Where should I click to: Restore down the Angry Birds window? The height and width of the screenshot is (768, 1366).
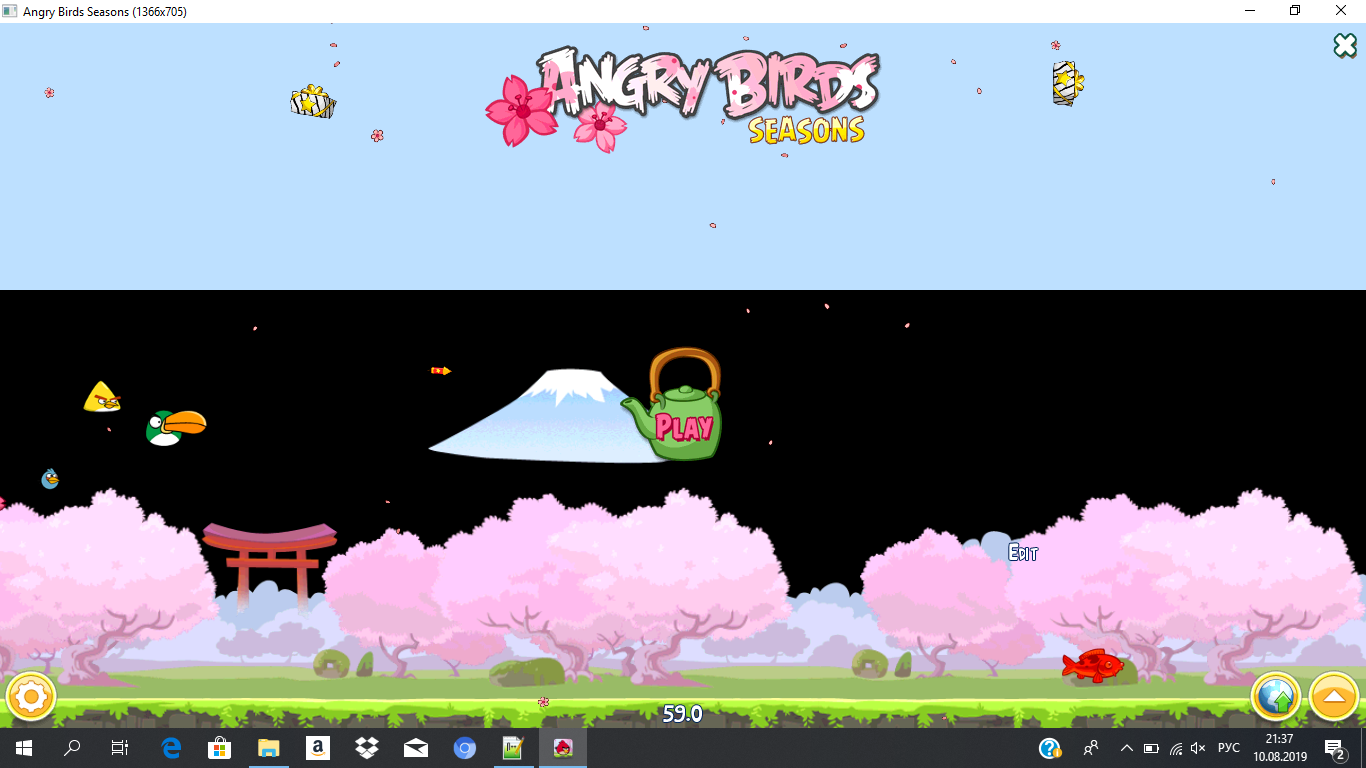[x=1296, y=11]
